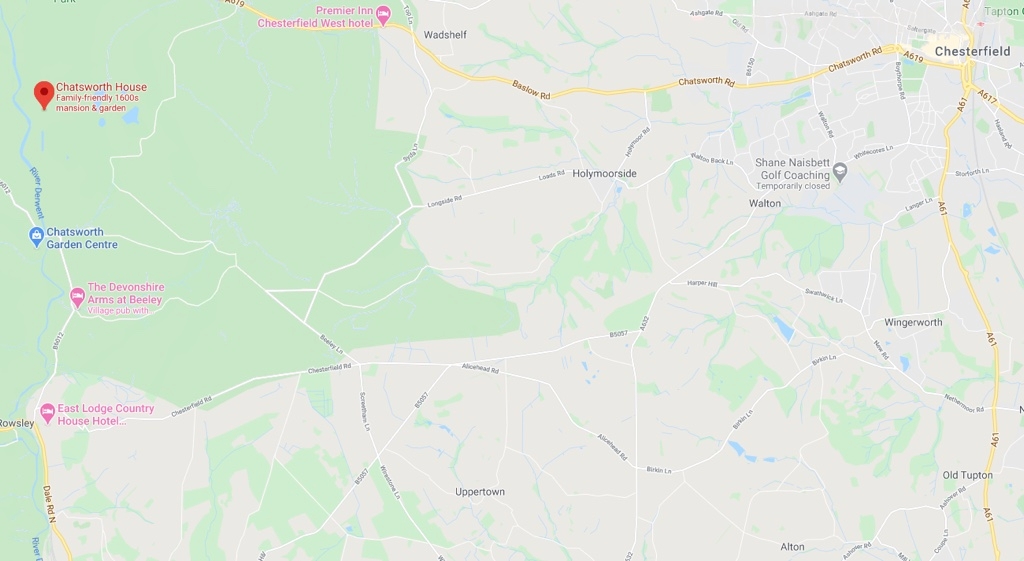Open the Chatsworth House place label
This screenshot has height=561, width=1024.
(x=101, y=87)
